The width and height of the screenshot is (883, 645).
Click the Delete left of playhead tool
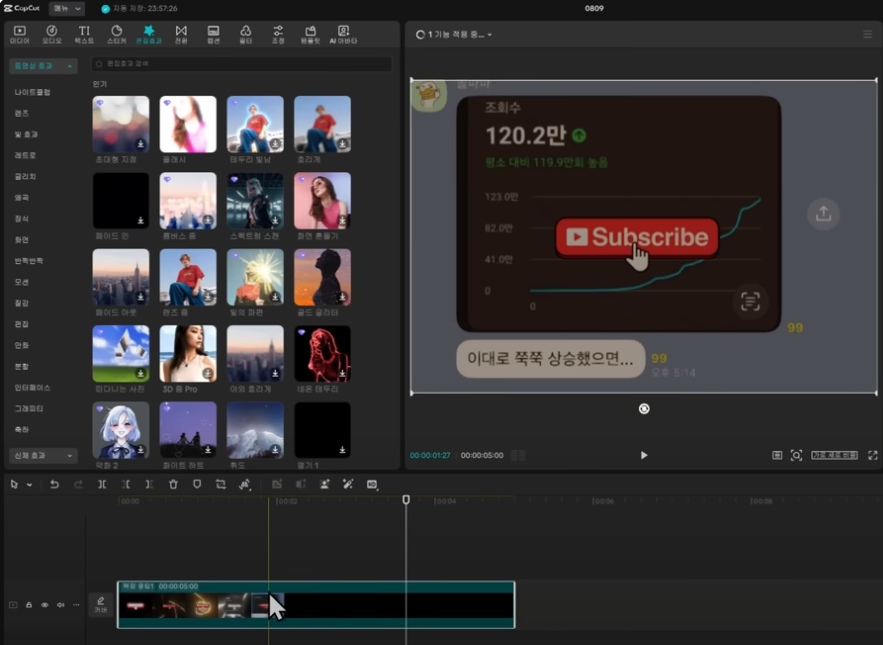pyautogui.click(x=126, y=484)
